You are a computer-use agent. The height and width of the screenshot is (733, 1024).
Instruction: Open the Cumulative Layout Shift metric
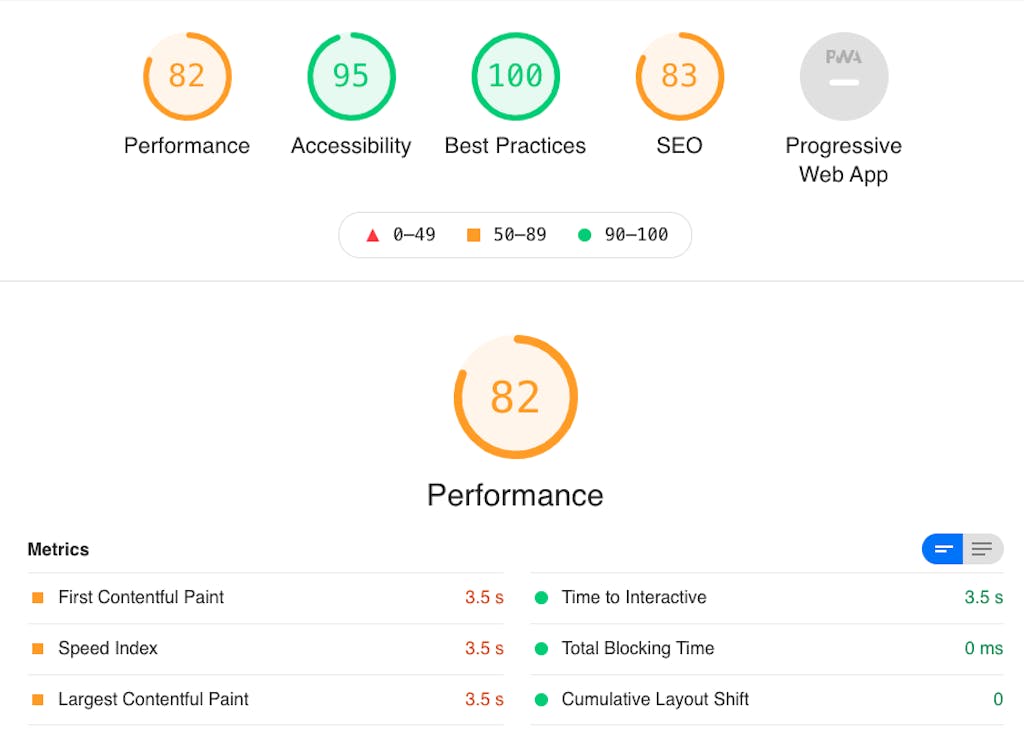(655, 699)
